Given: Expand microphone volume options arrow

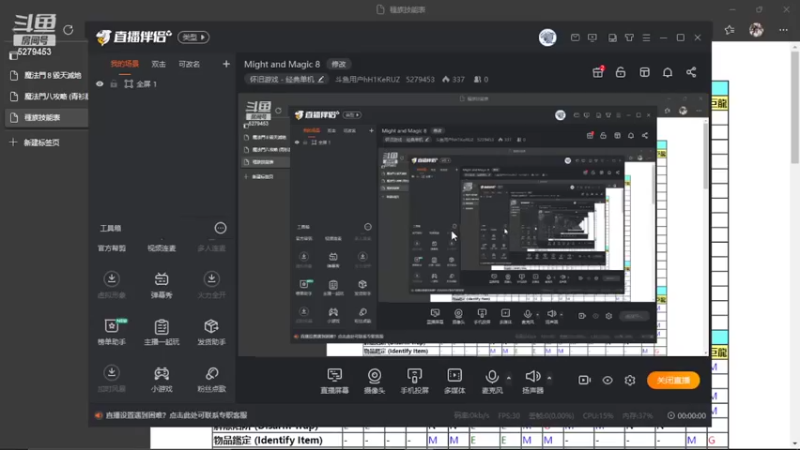Looking at the screenshot, I should [x=509, y=378].
